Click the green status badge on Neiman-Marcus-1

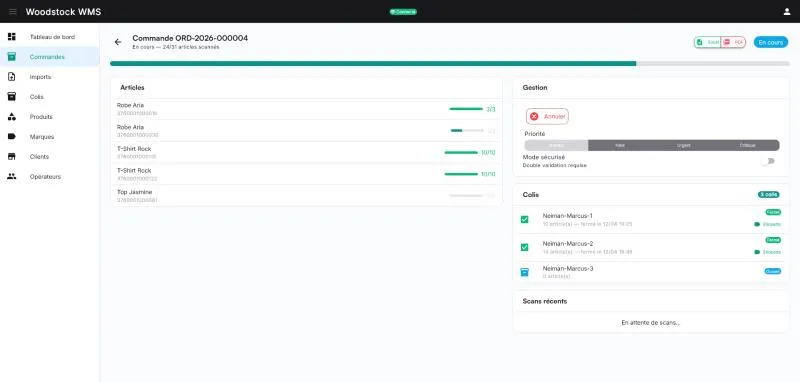coord(773,212)
